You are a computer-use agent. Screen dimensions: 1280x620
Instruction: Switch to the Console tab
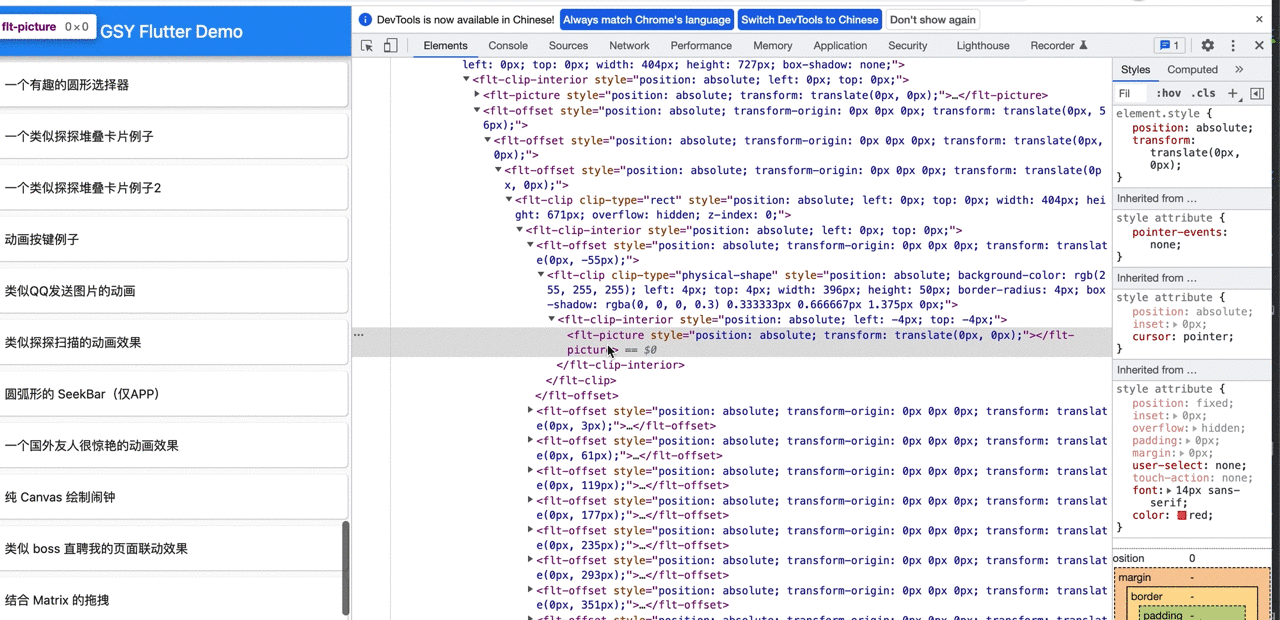pyautogui.click(x=508, y=46)
